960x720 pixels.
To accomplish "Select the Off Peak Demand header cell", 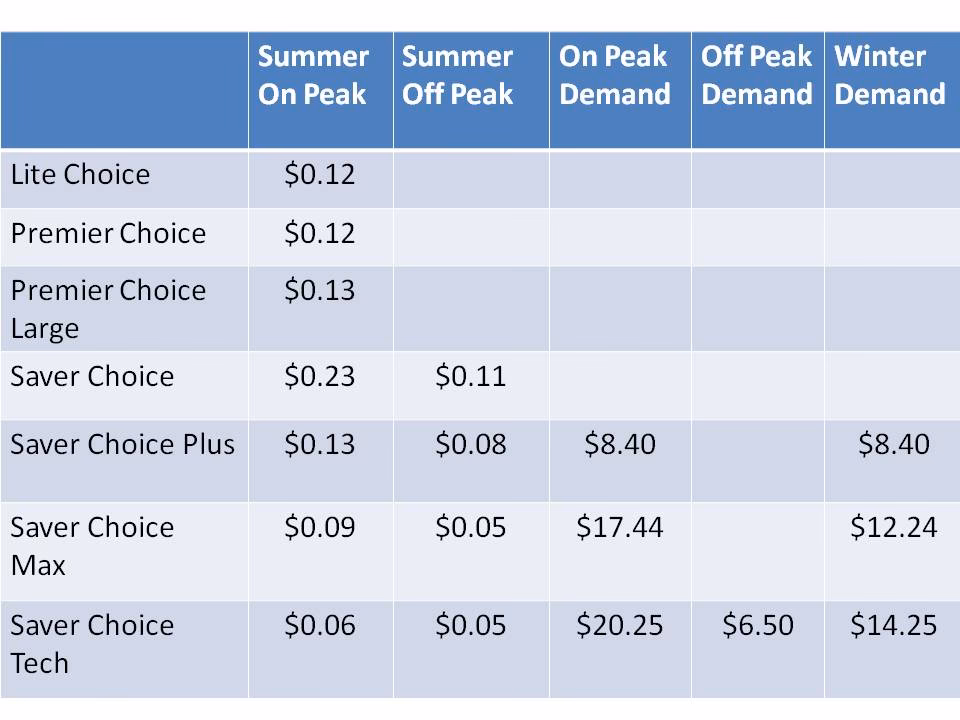I will (756, 75).
